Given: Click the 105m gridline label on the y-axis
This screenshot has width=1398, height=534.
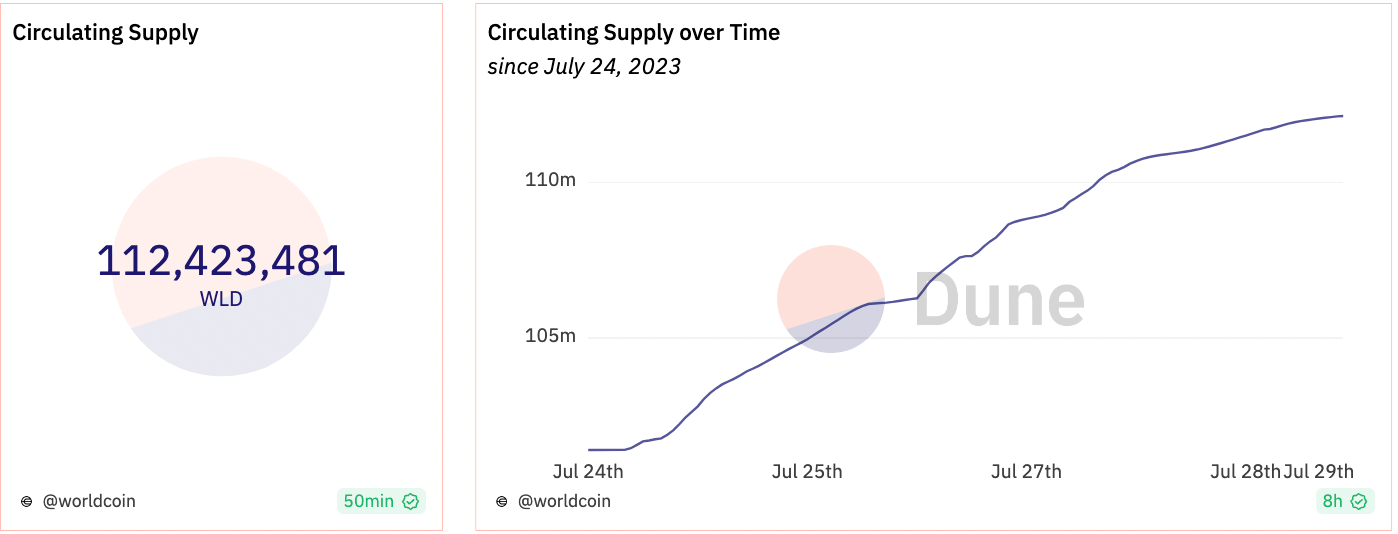Looking at the screenshot, I should pyautogui.click(x=551, y=336).
